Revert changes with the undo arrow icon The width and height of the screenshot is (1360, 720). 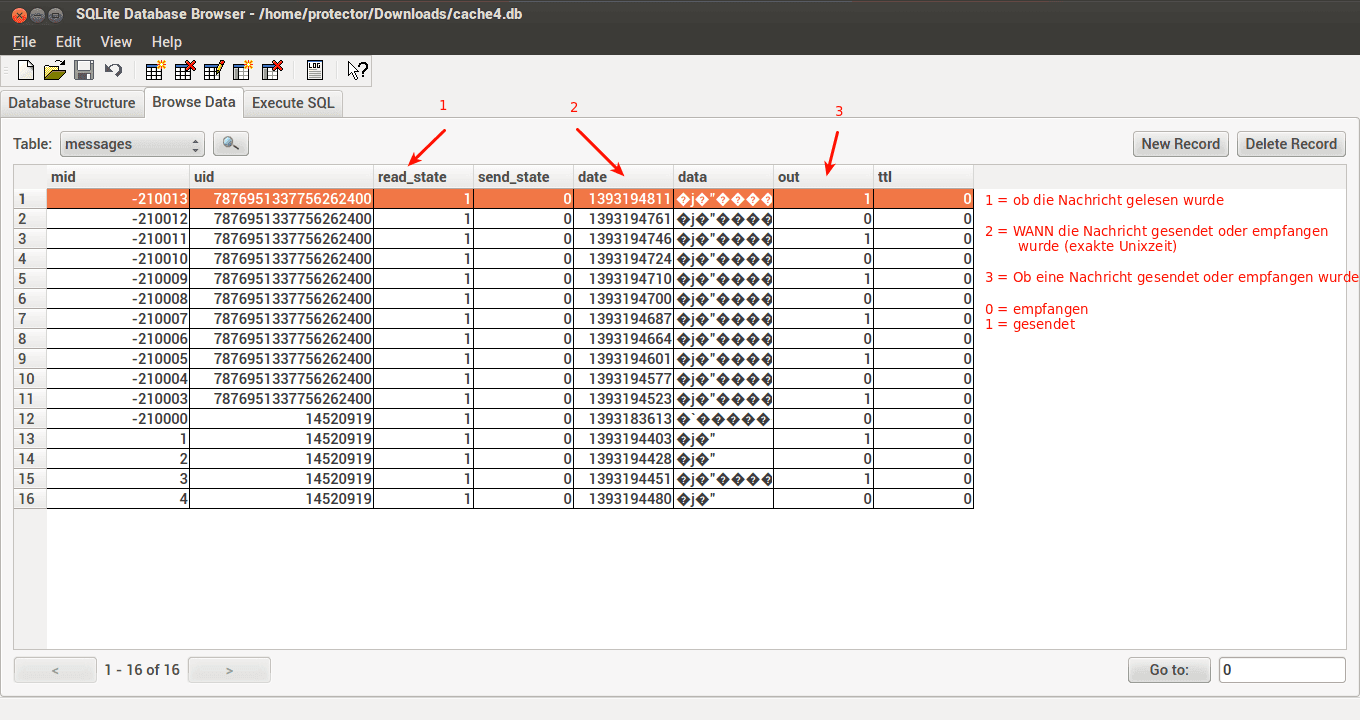tap(113, 70)
